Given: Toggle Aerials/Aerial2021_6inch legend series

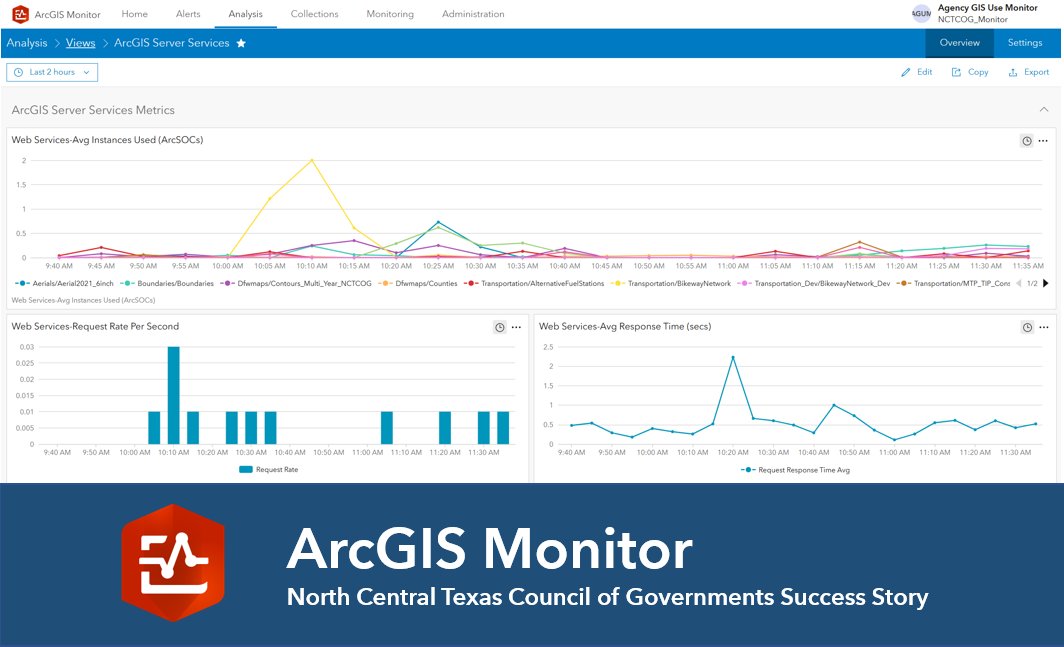Looking at the screenshot, I should pos(64,283).
